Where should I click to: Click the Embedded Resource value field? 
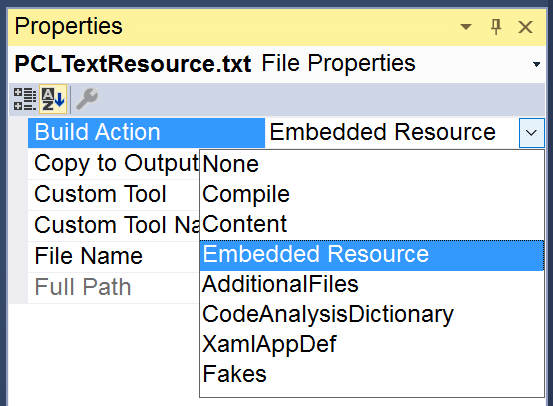coord(391,133)
